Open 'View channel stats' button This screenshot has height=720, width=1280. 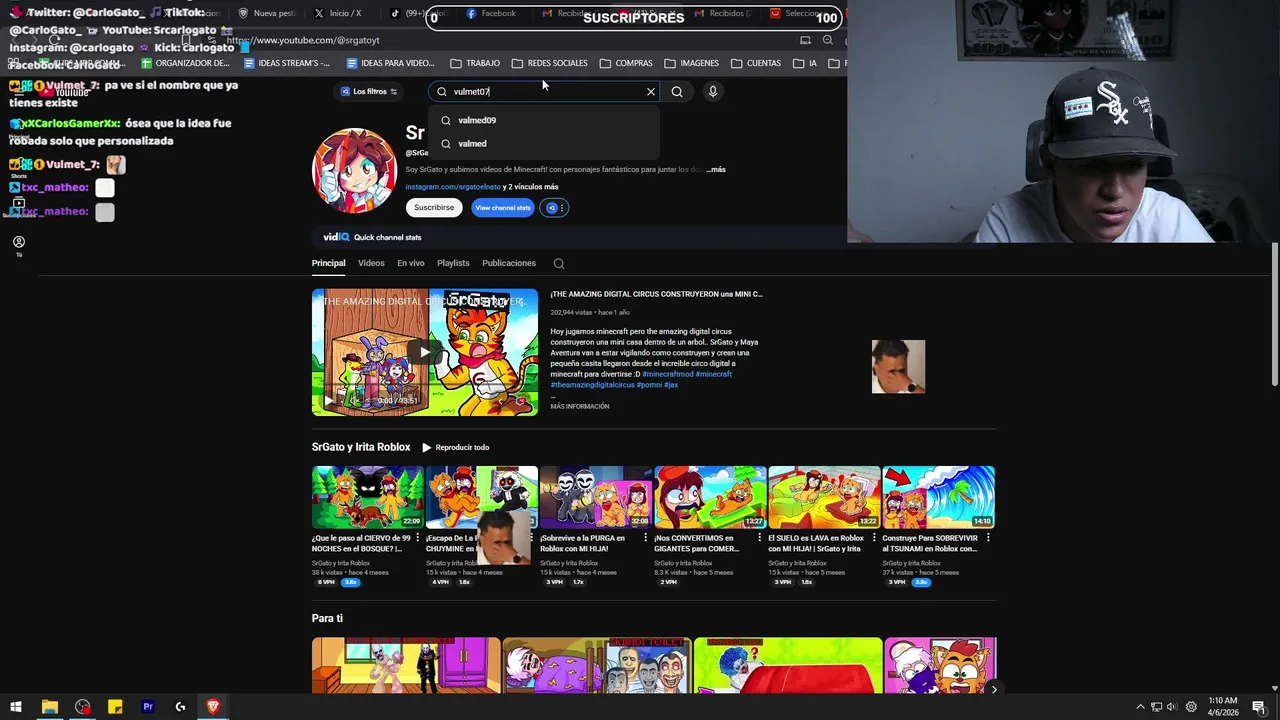point(503,207)
